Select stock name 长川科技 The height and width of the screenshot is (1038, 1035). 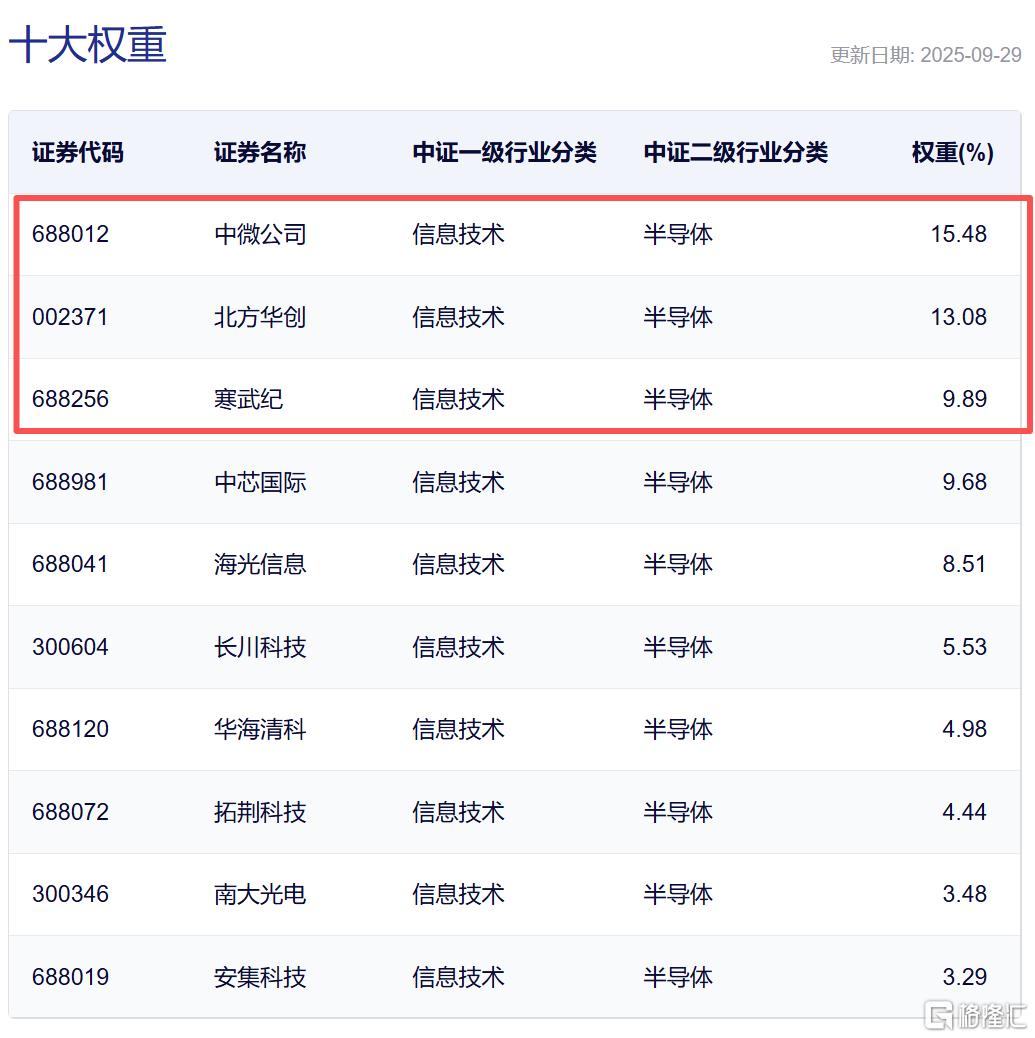point(260,647)
